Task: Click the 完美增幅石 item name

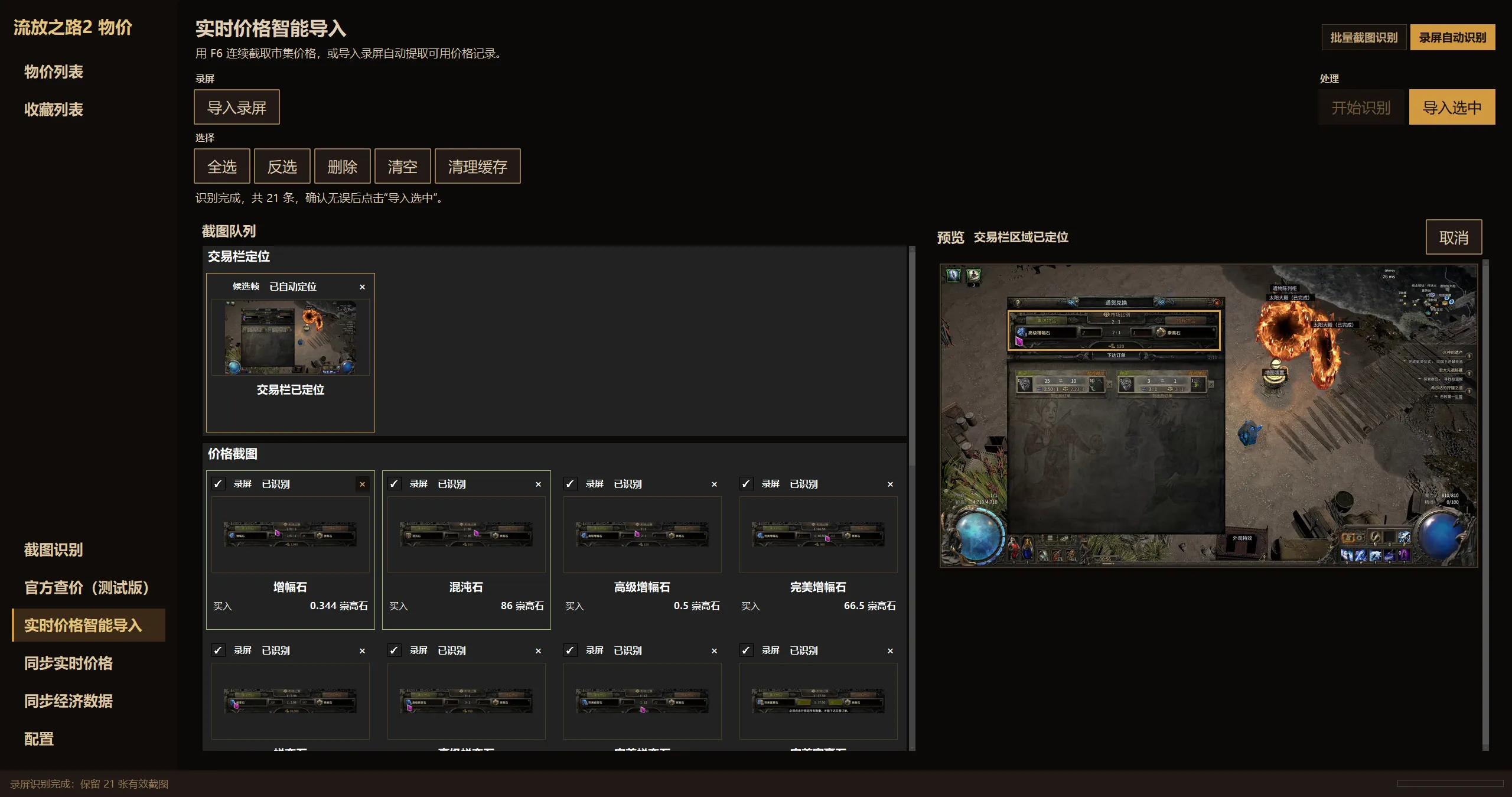Action: coord(818,587)
